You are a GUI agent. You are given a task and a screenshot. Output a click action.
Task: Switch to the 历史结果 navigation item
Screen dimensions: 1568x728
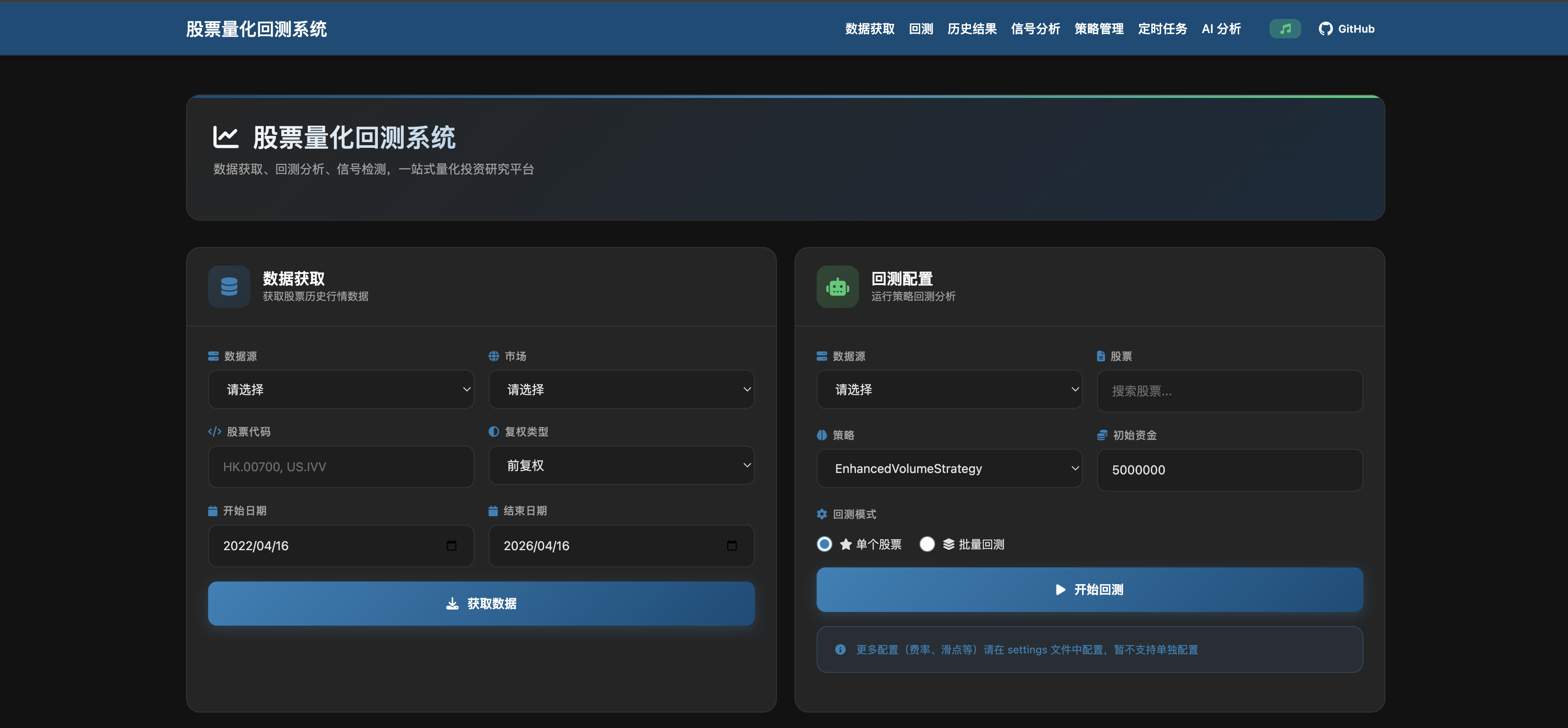(971, 28)
